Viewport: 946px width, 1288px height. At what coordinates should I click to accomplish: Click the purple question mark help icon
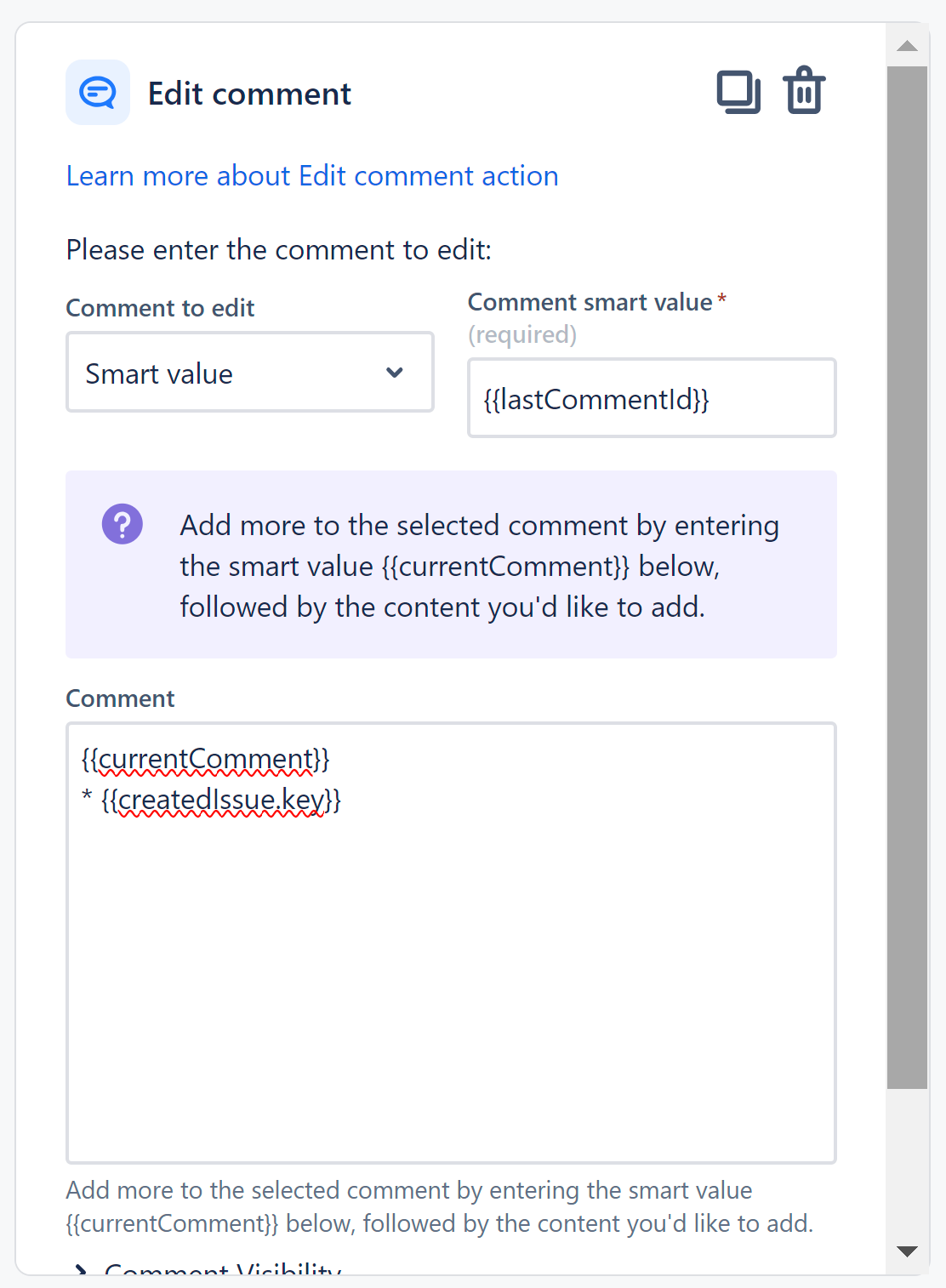[x=123, y=523]
